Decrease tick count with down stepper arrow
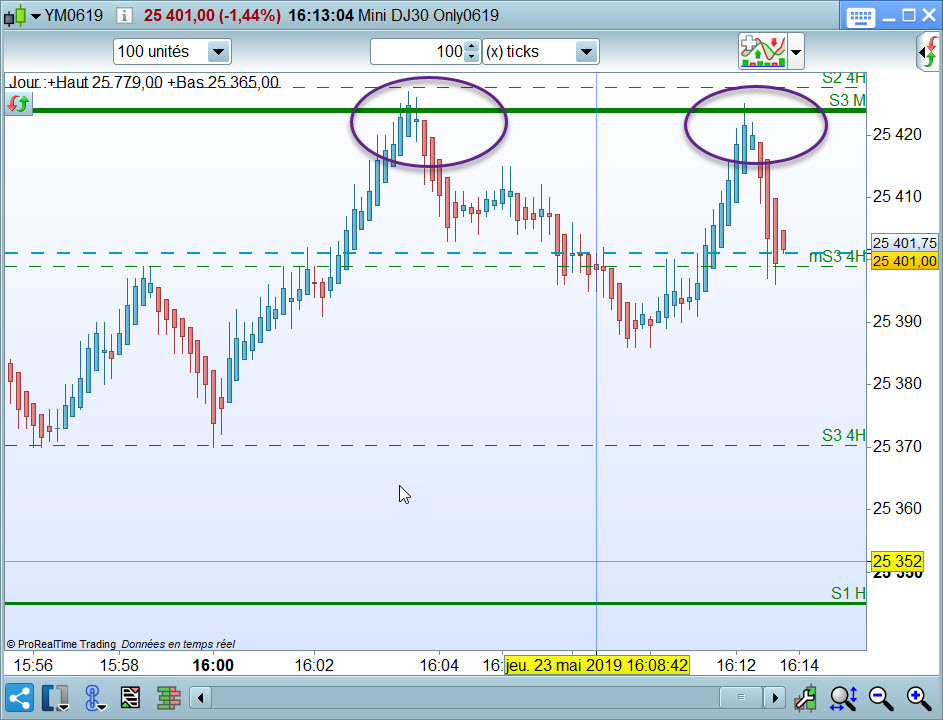 pyautogui.click(x=472, y=58)
